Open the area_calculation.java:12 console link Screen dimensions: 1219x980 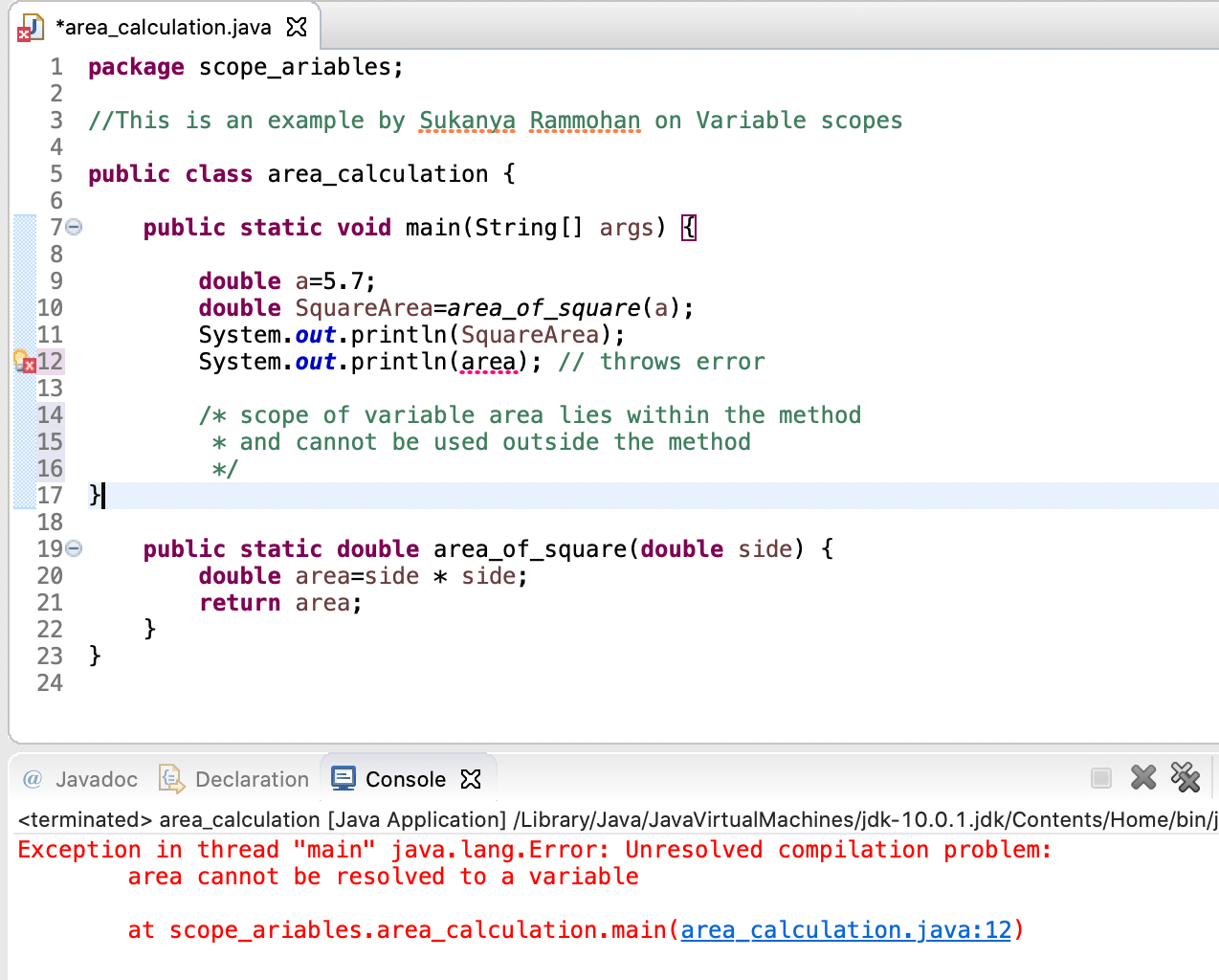click(x=846, y=929)
